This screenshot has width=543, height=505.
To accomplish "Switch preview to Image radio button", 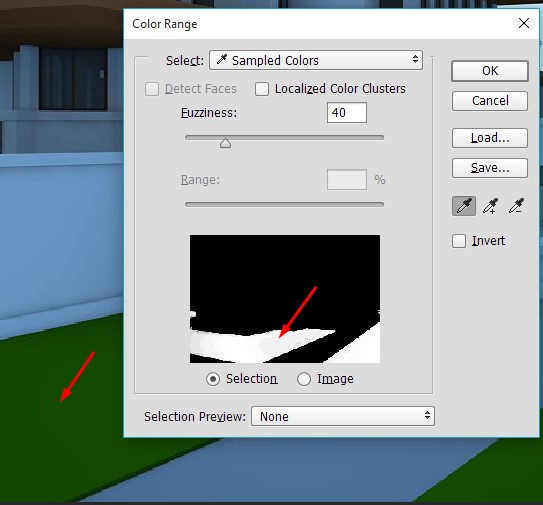I will pyautogui.click(x=304, y=379).
